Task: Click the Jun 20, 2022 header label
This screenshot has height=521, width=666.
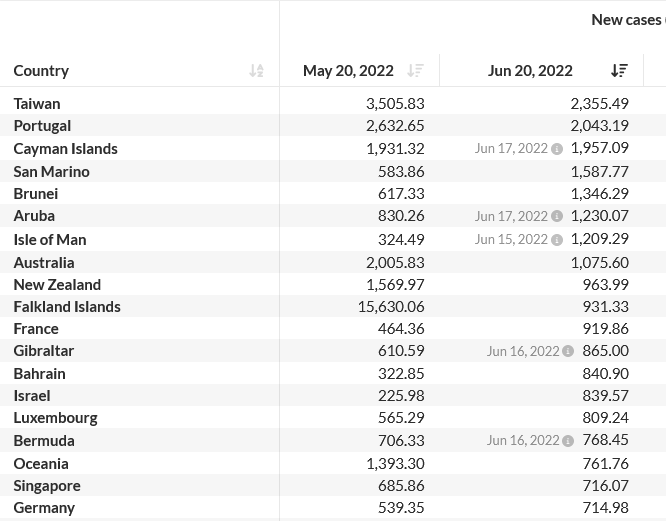Action: coord(530,70)
